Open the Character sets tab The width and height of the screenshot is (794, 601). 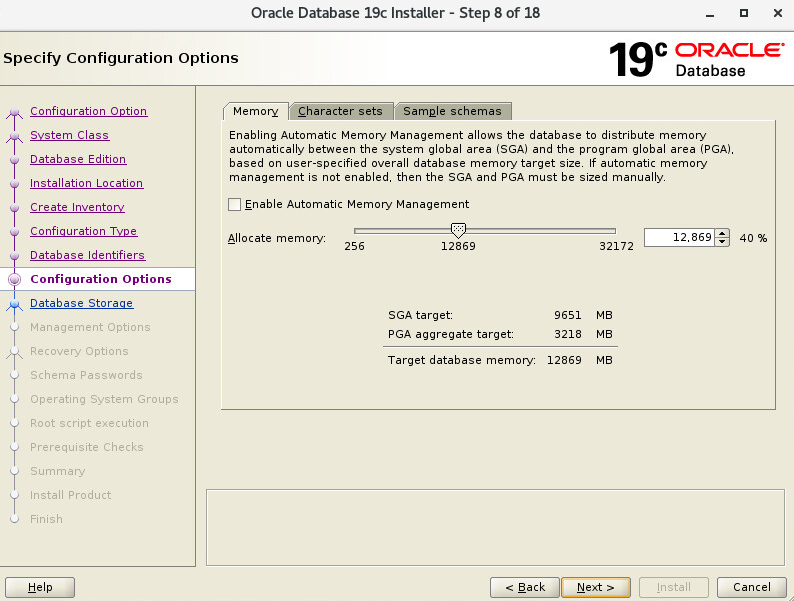[340, 111]
